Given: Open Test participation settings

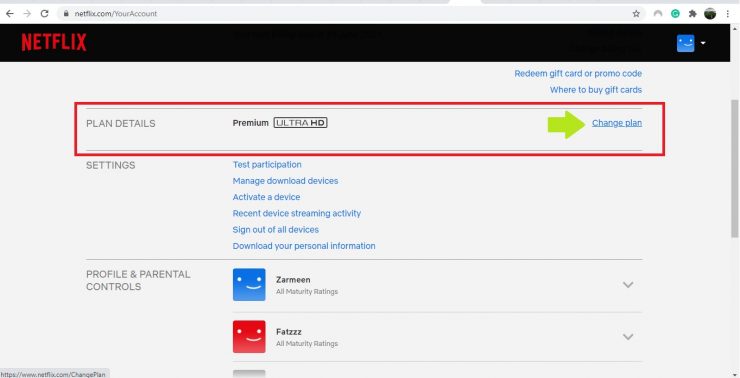Looking at the screenshot, I should (x=267, y=165).
